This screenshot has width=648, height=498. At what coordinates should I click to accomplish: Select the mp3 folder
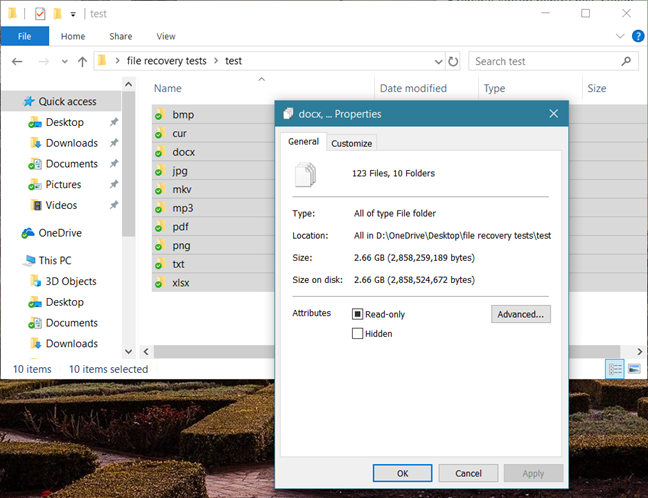point(183,208)
